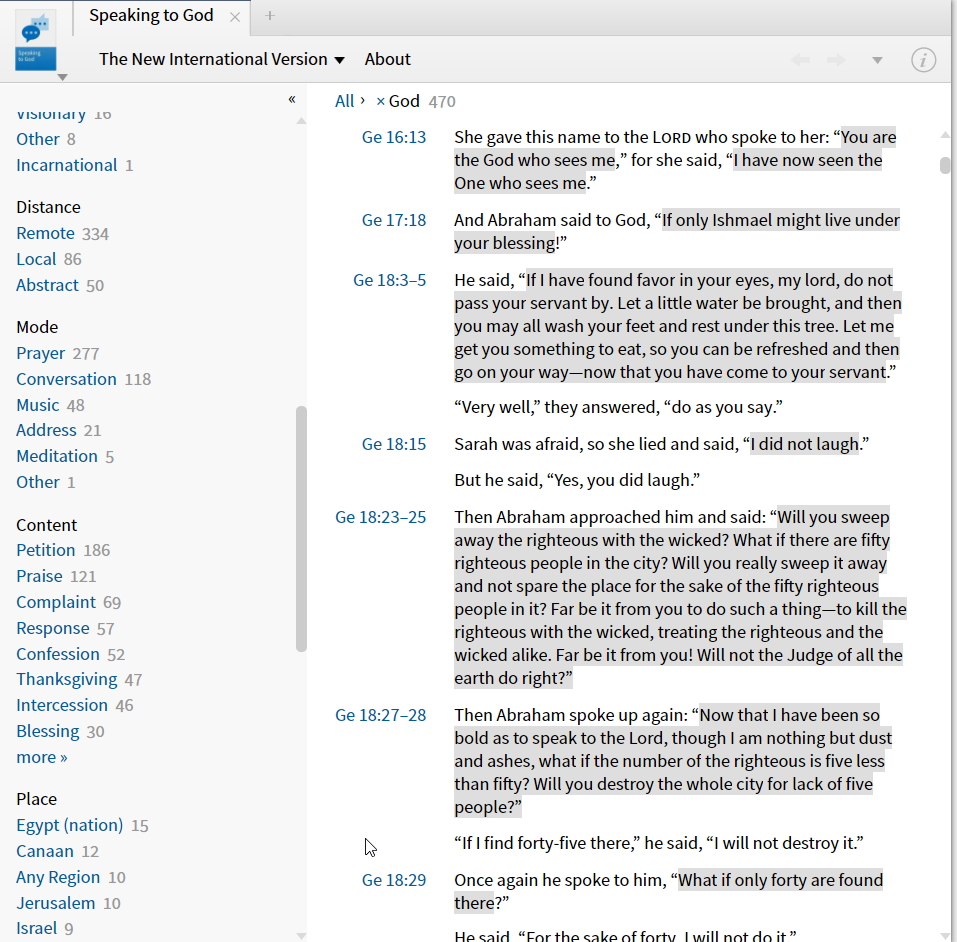Click sidebar scroll-down arrow
957x942 pixels.
(x=301, y=936)
